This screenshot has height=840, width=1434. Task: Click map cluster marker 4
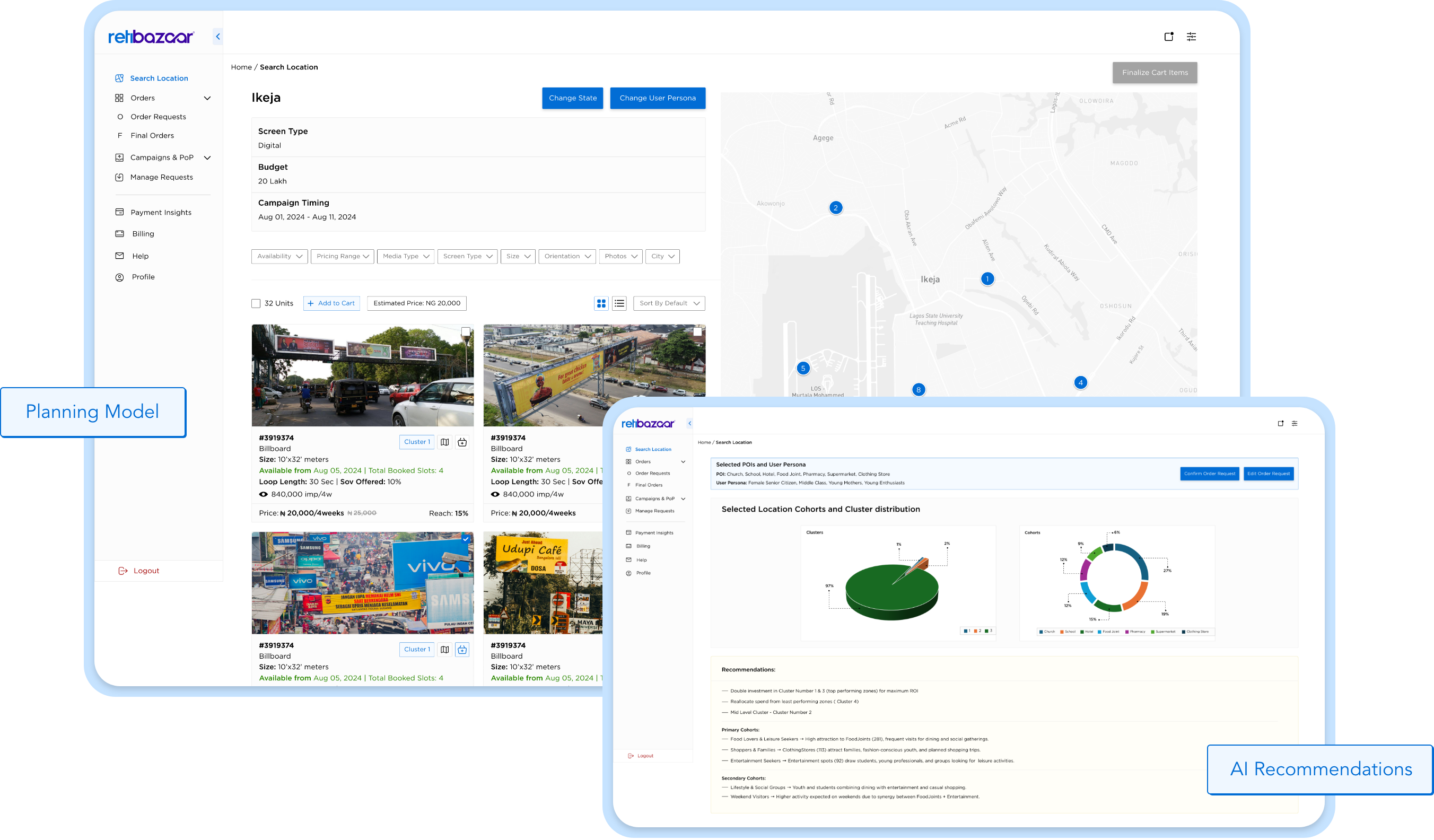coord(1080,382)
